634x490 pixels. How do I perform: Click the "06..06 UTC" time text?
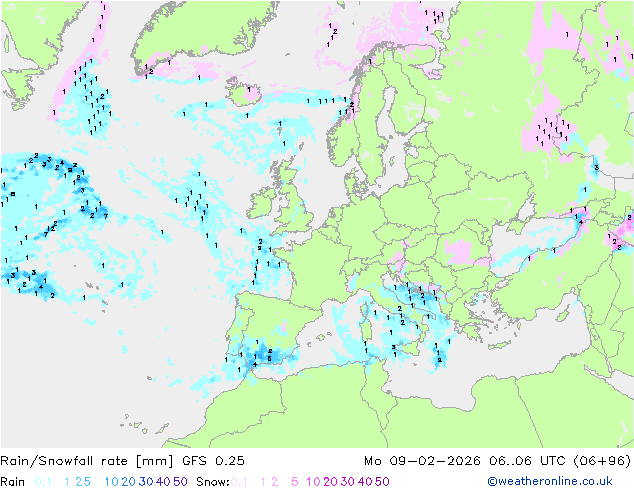528,461
